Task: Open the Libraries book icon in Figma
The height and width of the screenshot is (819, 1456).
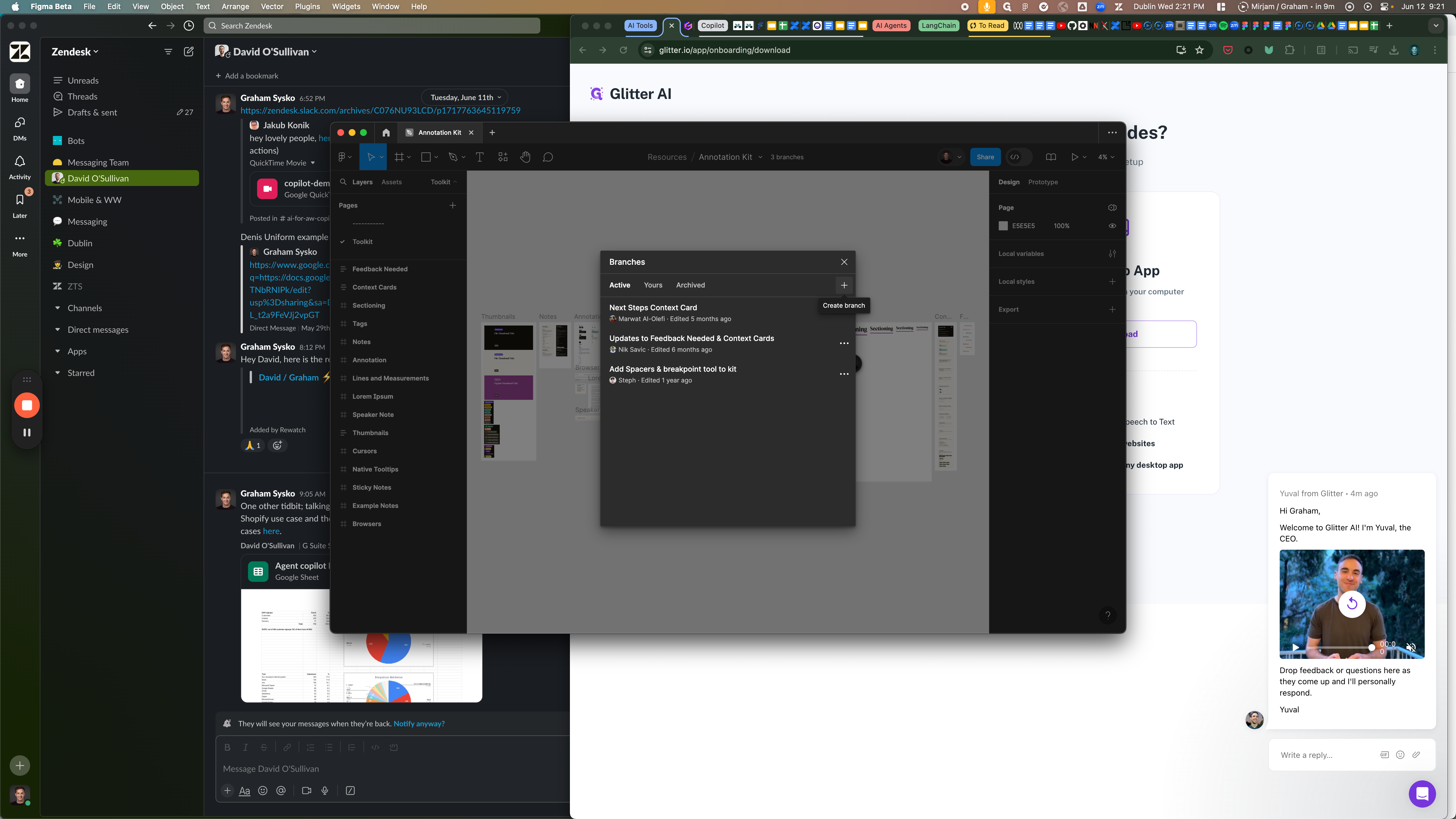Action: (x=1051, y=157)
